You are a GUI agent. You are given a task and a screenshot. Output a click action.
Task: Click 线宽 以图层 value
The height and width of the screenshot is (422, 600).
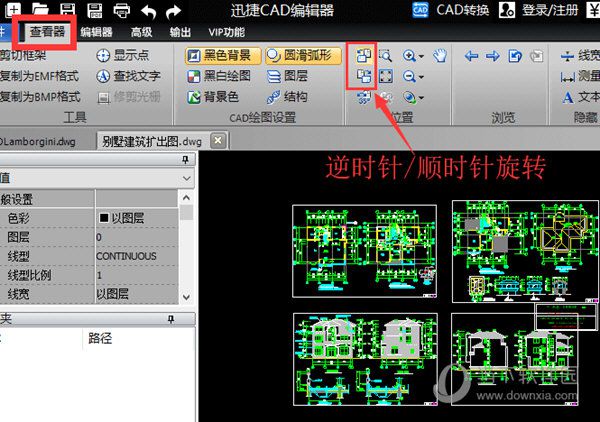click(136, 294)
